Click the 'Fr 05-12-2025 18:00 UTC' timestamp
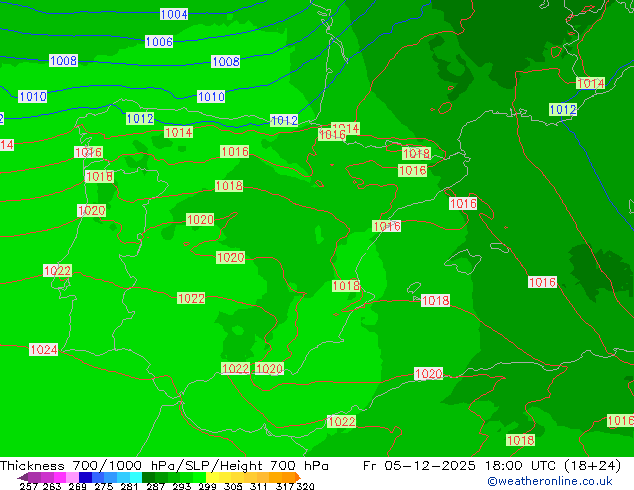The image size is (634, 490). (x=459, y=466)
